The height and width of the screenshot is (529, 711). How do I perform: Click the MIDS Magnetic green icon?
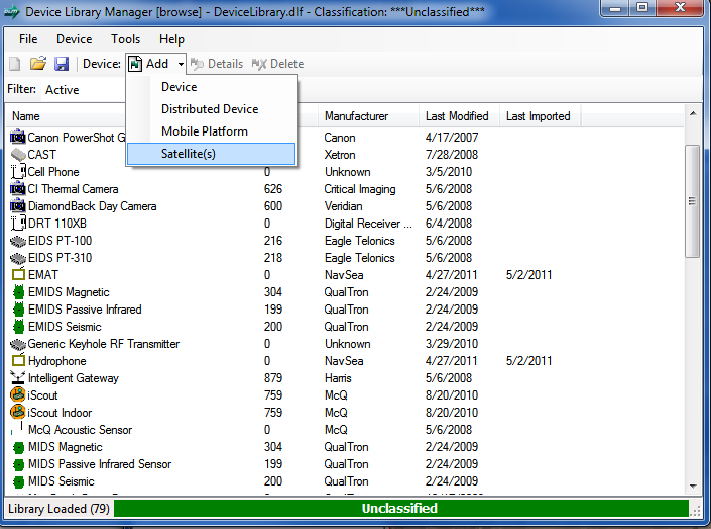click(x=18, y=447)
